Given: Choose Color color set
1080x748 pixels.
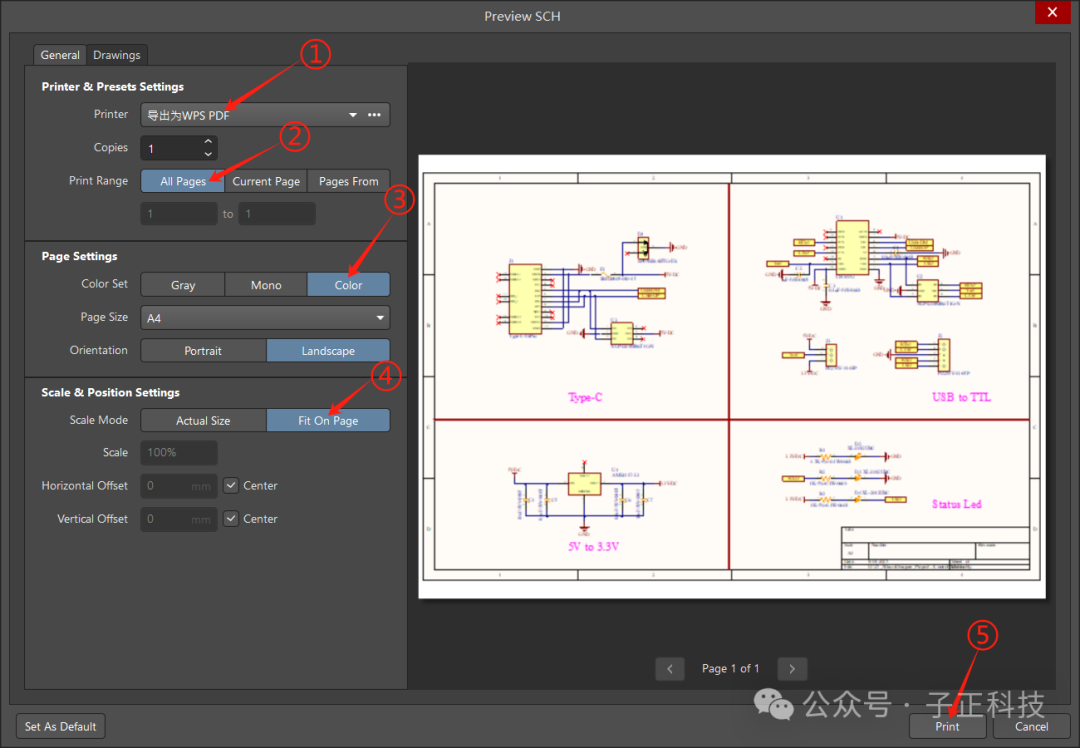Looking at the screenshot, I should coord(349,284).
